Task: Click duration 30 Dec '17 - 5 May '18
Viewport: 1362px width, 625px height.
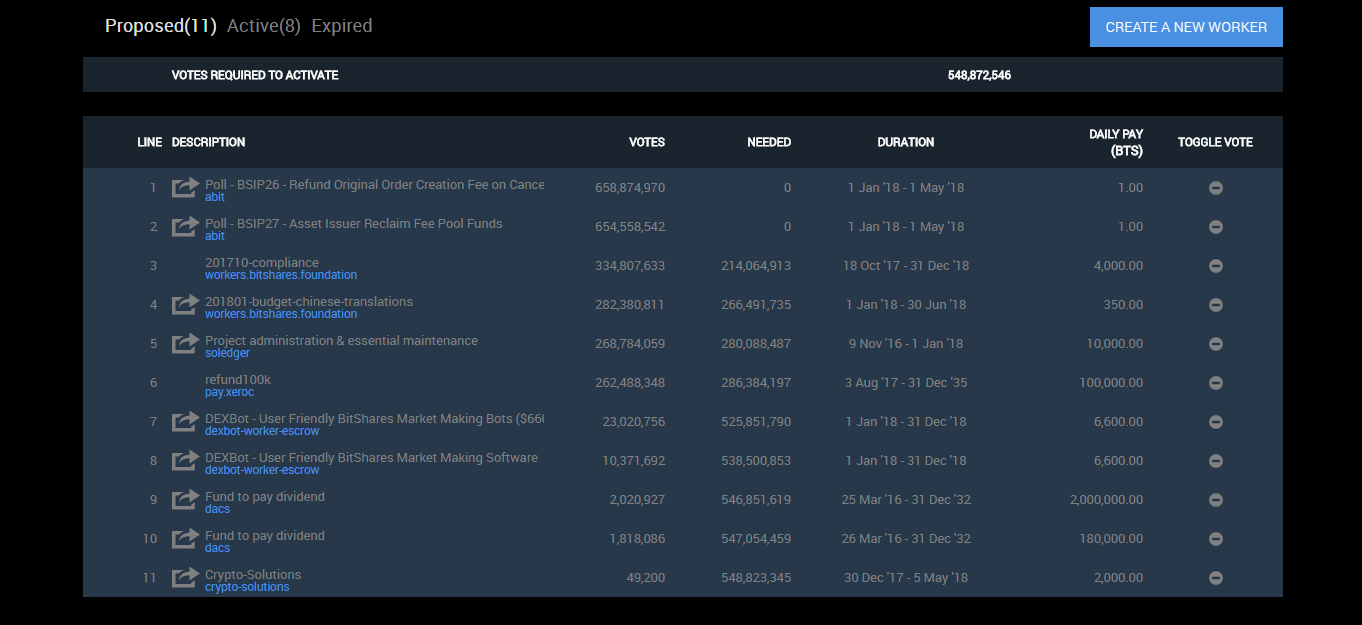Action: click(906, 578)
